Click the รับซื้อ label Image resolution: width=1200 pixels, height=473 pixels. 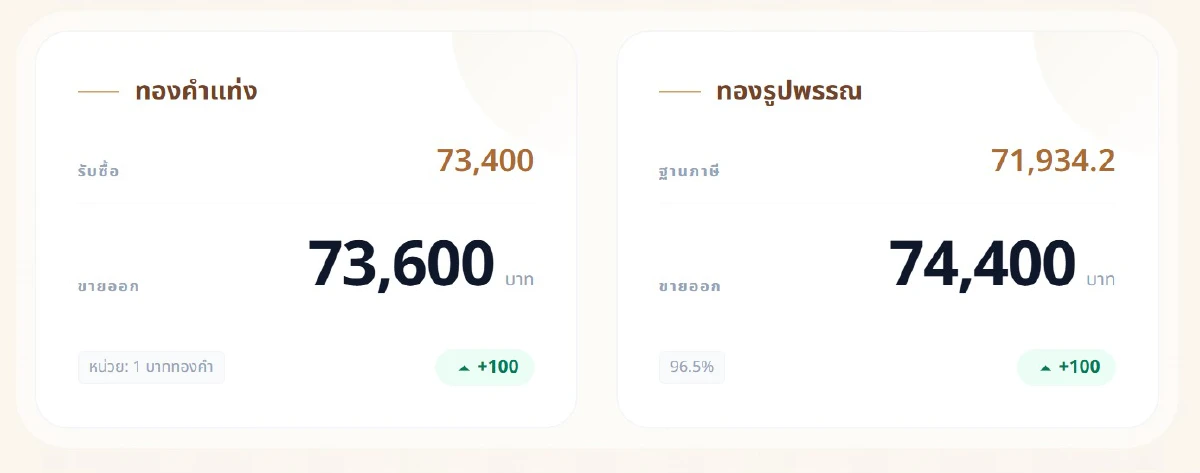coord(98,171)
